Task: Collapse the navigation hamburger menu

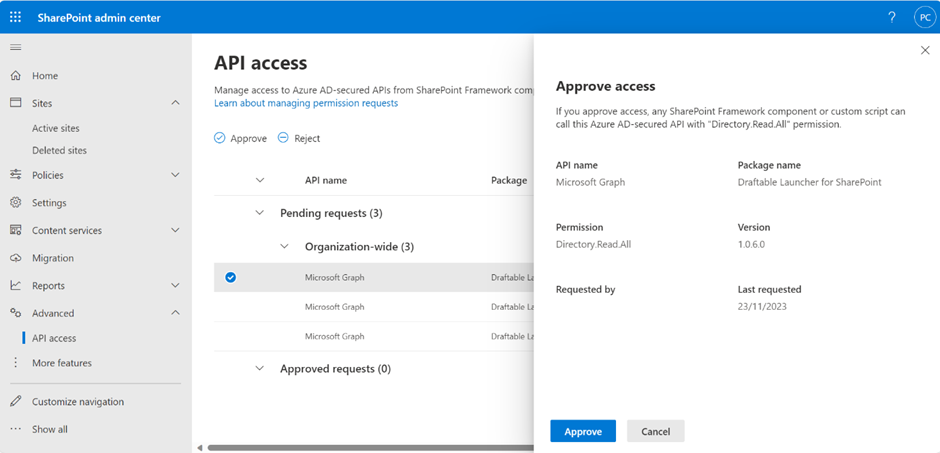Action: point(16,47)
